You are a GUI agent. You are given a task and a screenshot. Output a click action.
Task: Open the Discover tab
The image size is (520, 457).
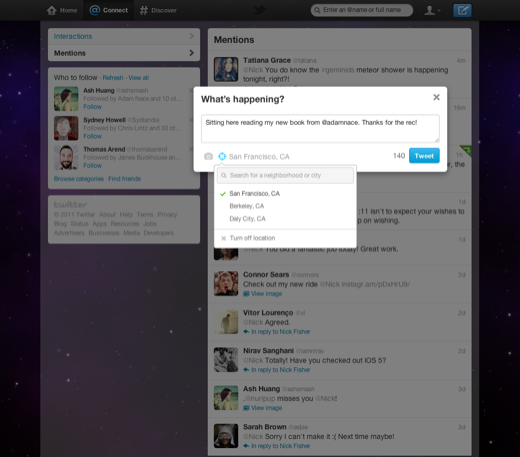158,10
